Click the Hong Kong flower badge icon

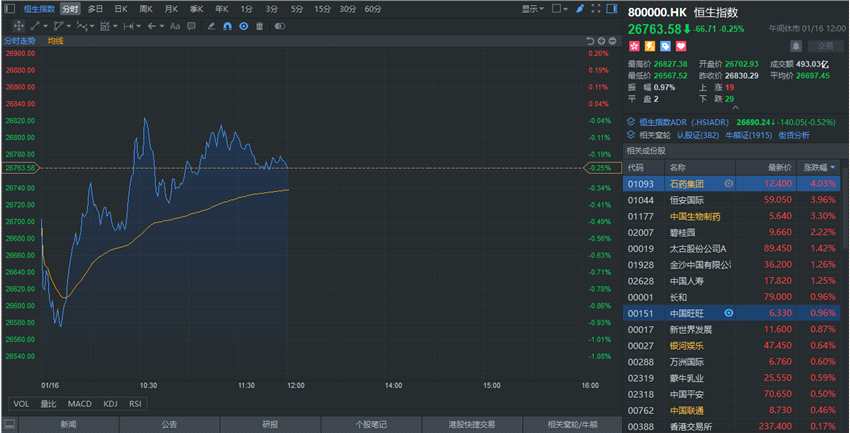[x=634, y=46]
